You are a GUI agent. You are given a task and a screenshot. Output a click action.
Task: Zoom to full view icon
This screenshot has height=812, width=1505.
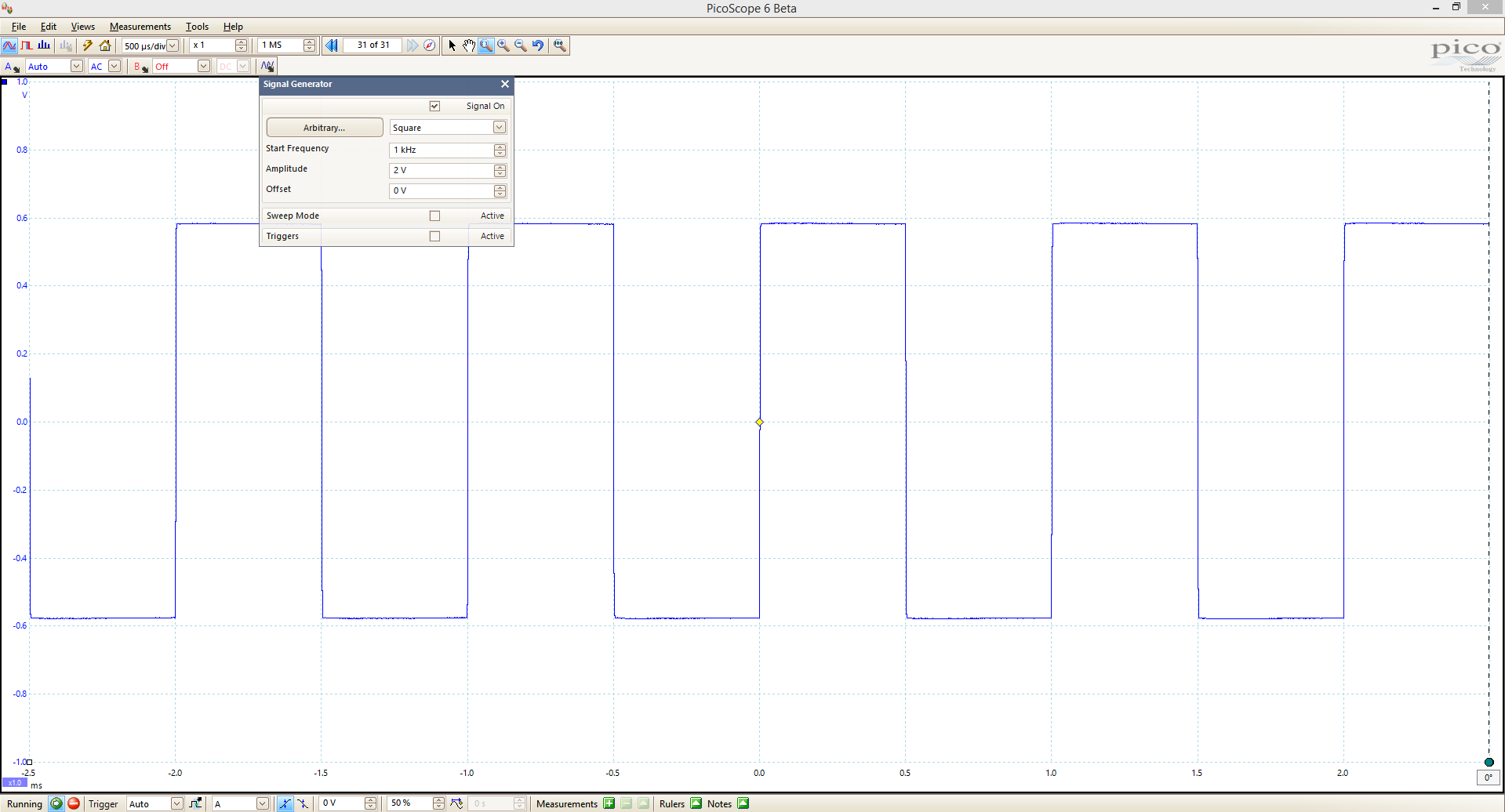pyautogui.click(x=559, y=45)
